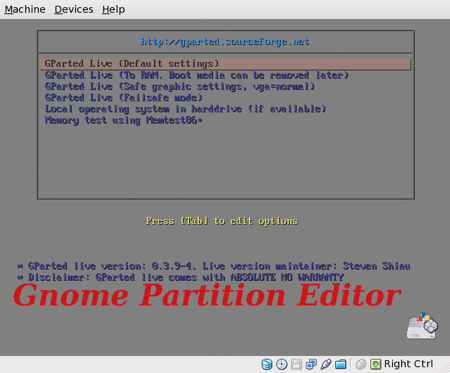Viewport: 450px width, 373px height.
Task: Click the Disclaimer ABSOLUTE NO WARRANTY line
Action: 180,277
